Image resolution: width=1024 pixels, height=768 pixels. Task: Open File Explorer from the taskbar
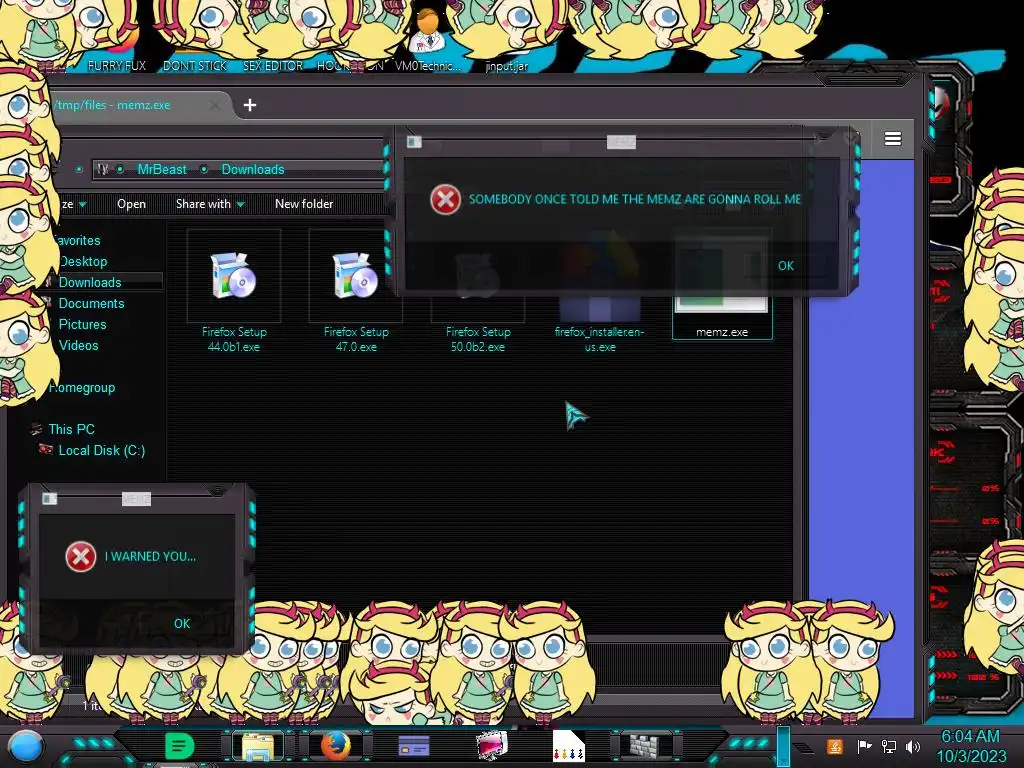tap(258, 746)
